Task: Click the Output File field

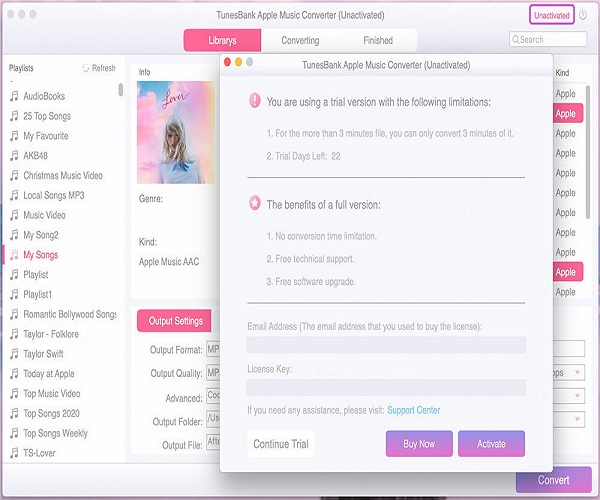Action: pos(213,442)
